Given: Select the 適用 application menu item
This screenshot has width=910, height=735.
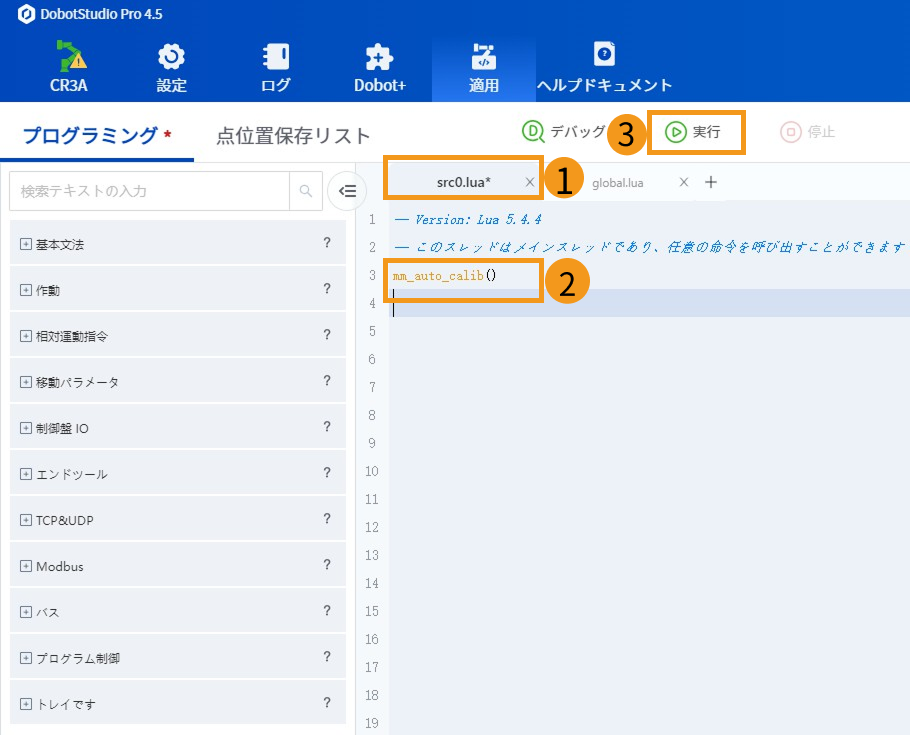Looking at the screenshot, I should click(483, 66).
